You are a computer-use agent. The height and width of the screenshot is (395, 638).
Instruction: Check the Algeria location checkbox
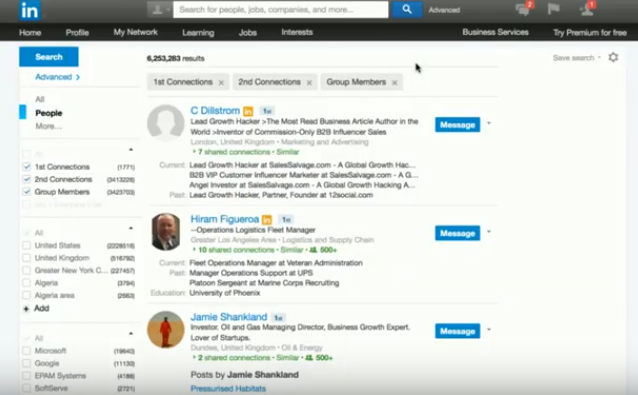point(26,283)
